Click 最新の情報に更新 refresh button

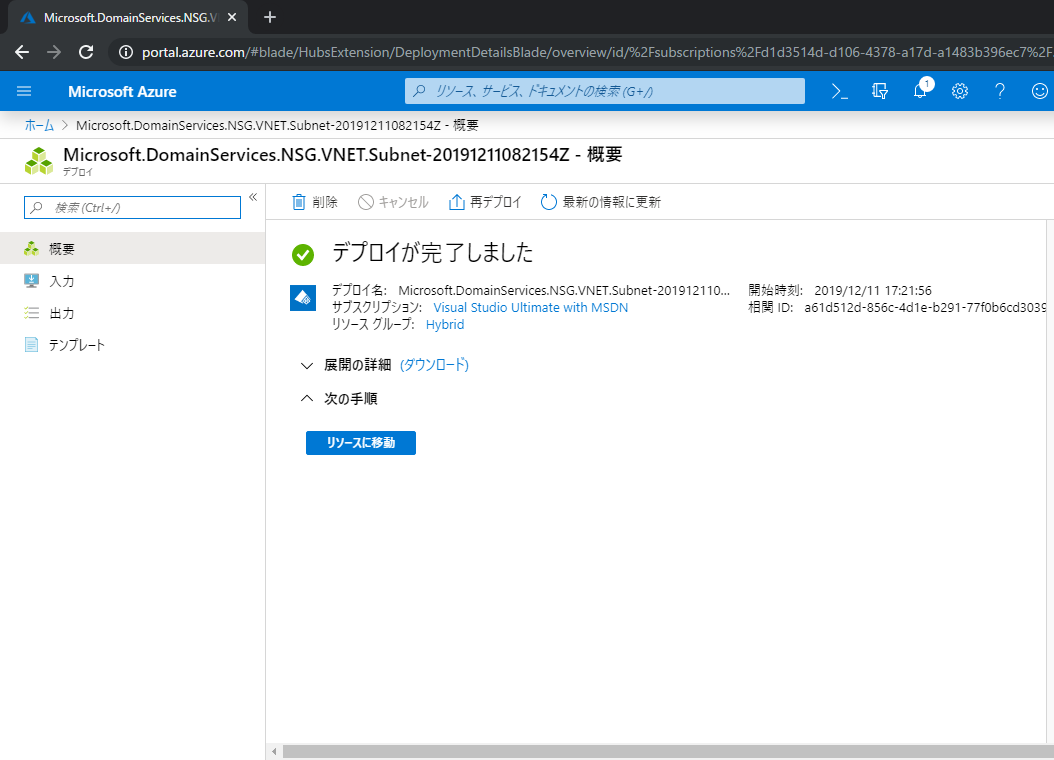(x=601, y=202)
